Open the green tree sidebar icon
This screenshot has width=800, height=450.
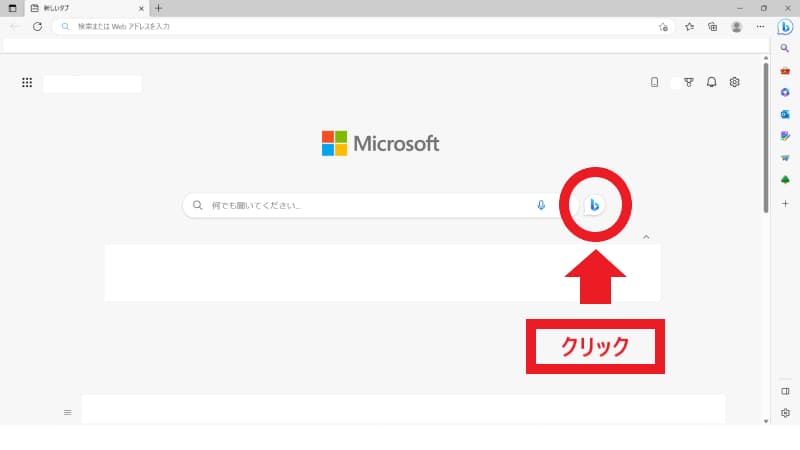pos(785,180)
